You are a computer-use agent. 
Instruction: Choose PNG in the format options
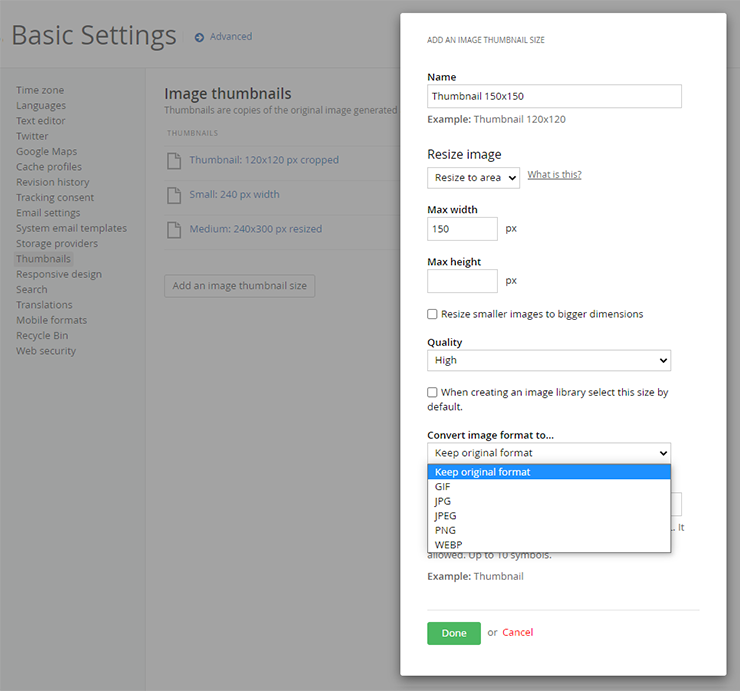(446, 530)
